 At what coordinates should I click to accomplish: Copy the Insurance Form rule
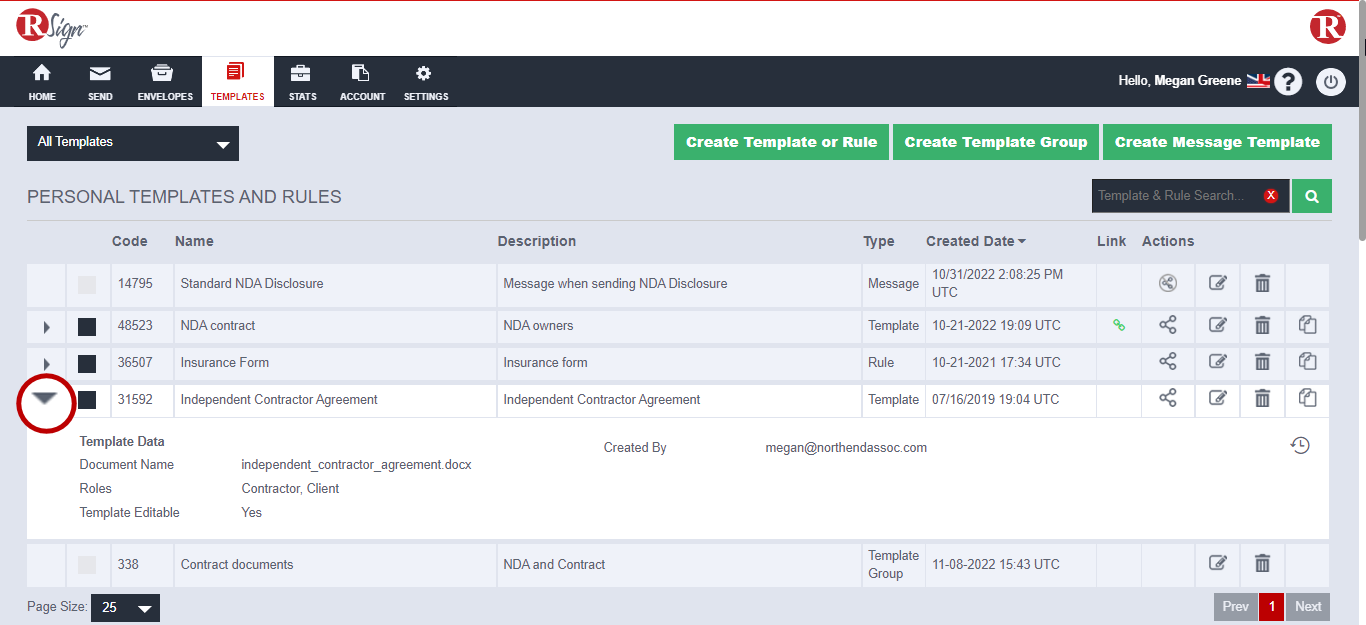point(1307,362)
